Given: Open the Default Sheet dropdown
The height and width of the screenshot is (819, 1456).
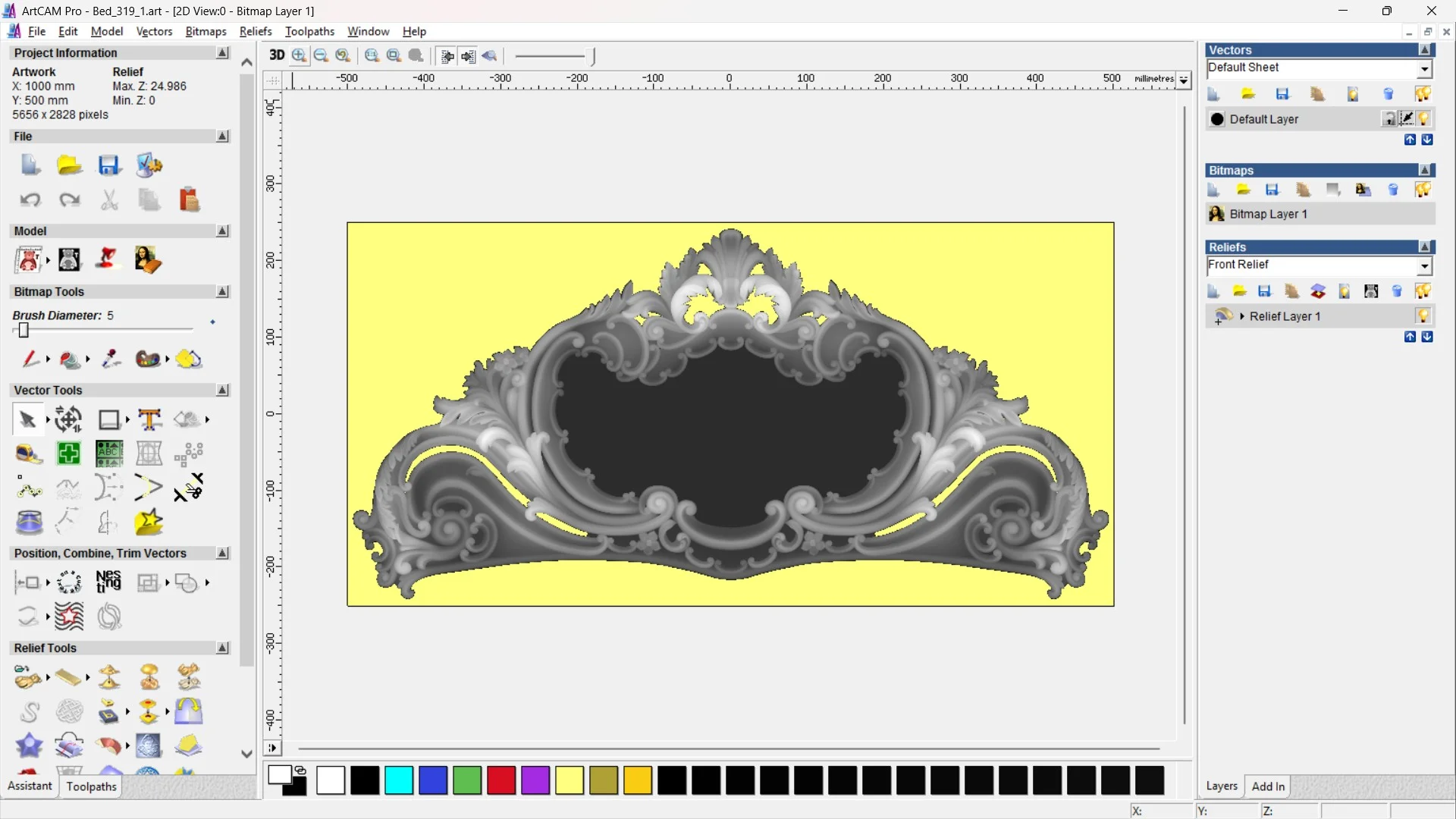Looking at the screenshot, I should 1424,68.
